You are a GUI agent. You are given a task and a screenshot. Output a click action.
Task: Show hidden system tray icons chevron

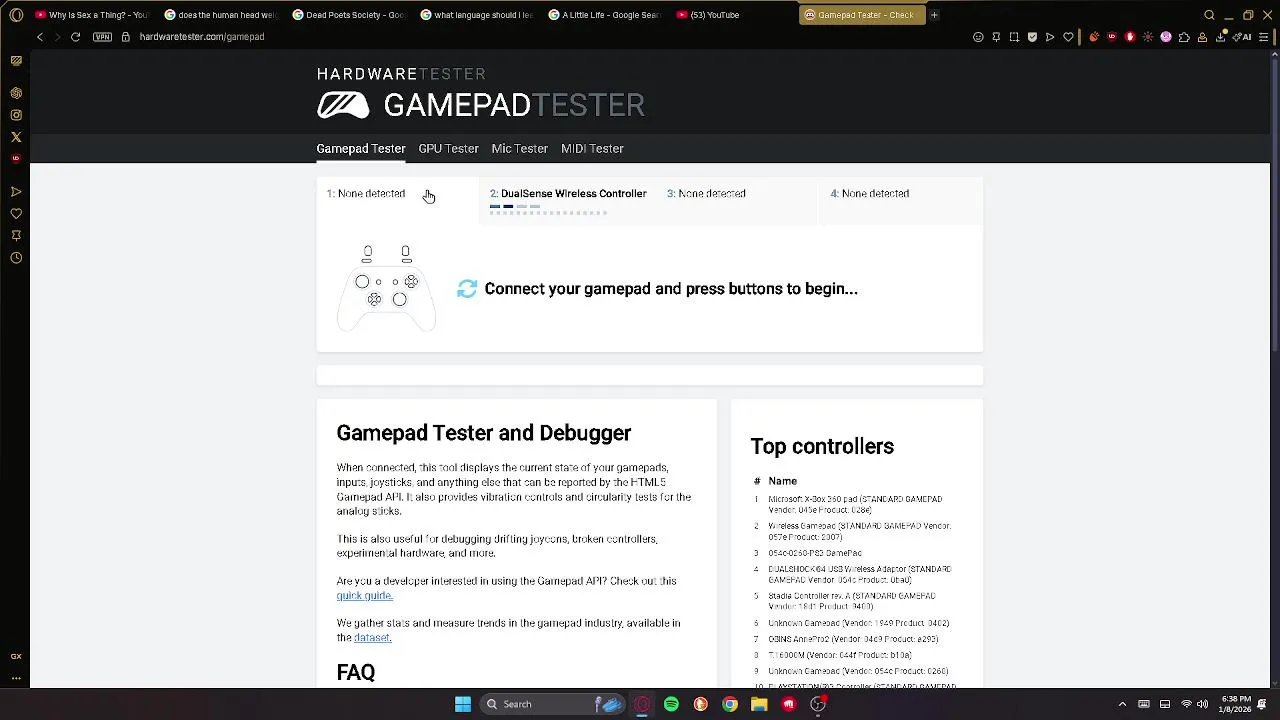(x=1122, y=704)
